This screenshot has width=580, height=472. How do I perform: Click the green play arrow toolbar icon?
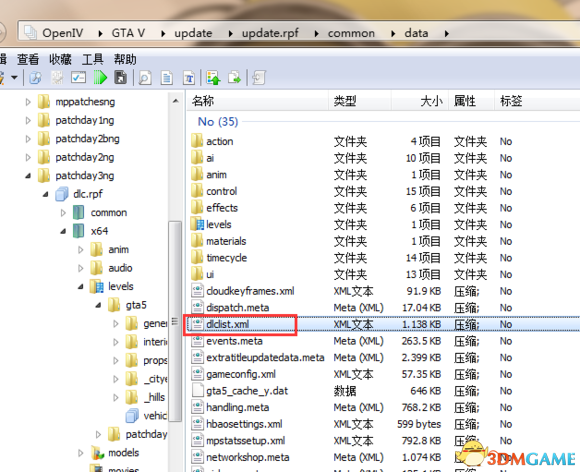100,78
